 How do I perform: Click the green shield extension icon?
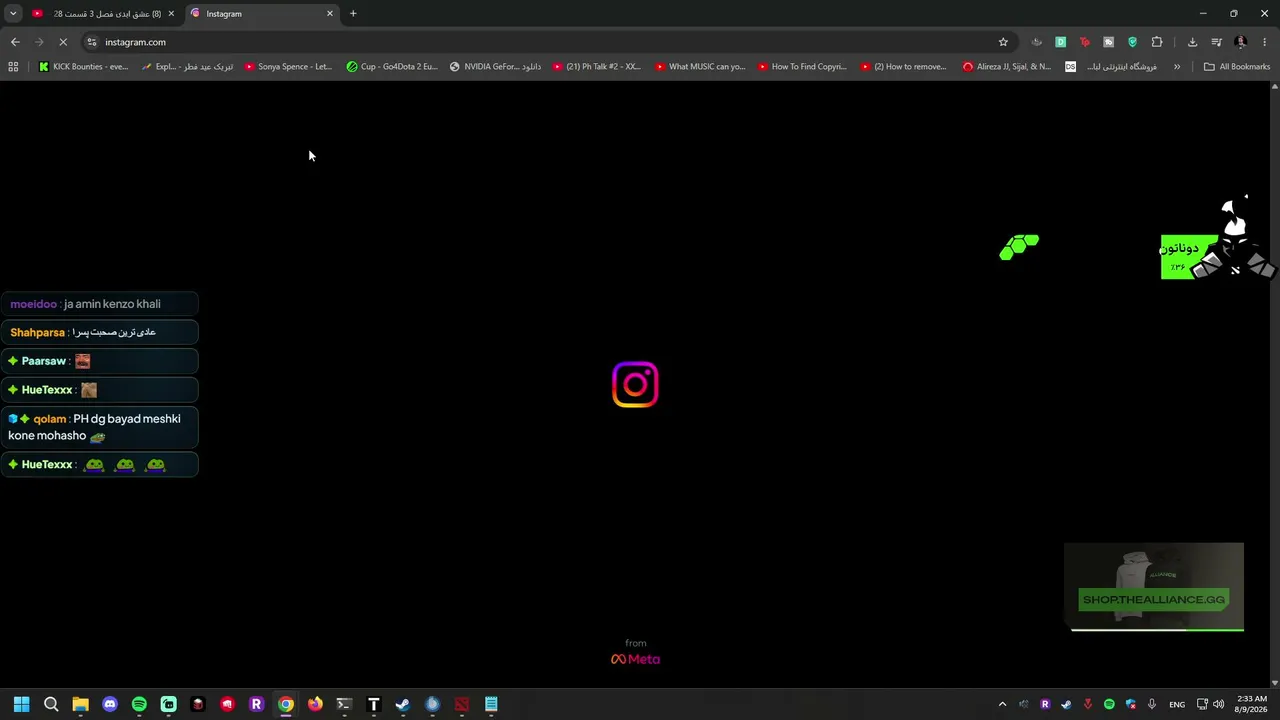pyautogui.click(x=1133, y=42)
